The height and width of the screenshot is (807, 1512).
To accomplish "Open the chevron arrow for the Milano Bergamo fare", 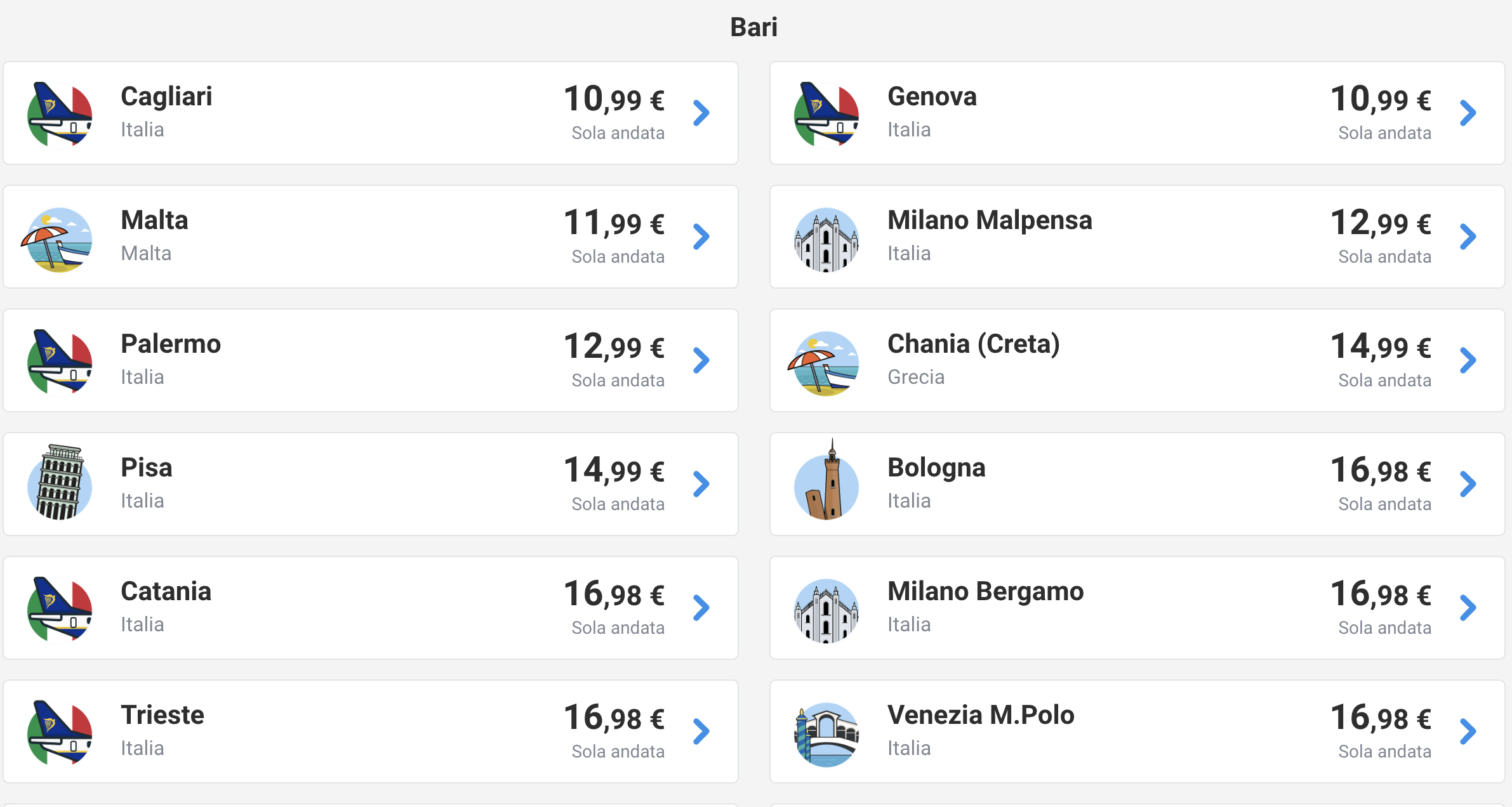I will [x=1468, y=608].
